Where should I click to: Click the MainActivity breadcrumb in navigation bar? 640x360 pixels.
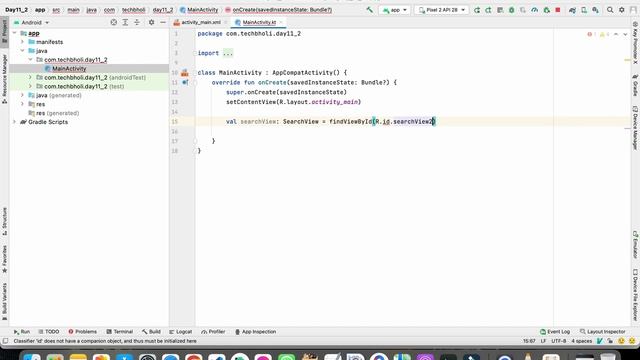click(x=199, y=10)
